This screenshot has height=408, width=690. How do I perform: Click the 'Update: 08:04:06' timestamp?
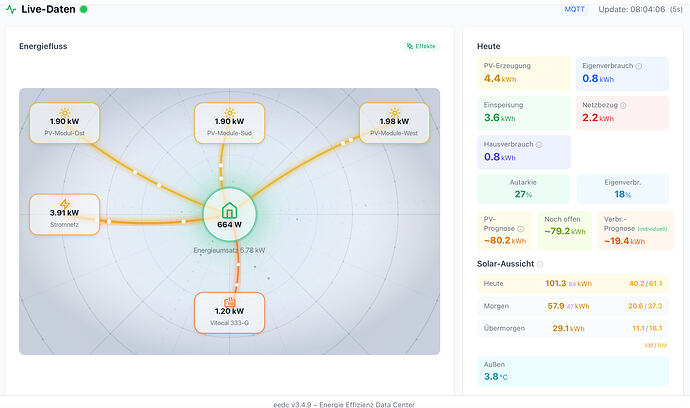631,9
